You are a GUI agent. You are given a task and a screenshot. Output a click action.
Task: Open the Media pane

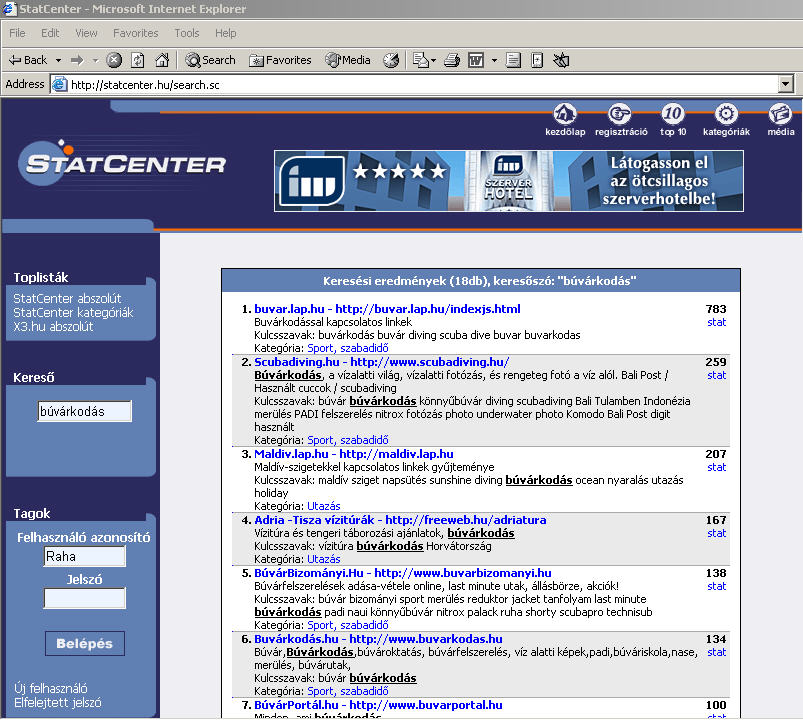pyautogui.click(x=348, y=60)
